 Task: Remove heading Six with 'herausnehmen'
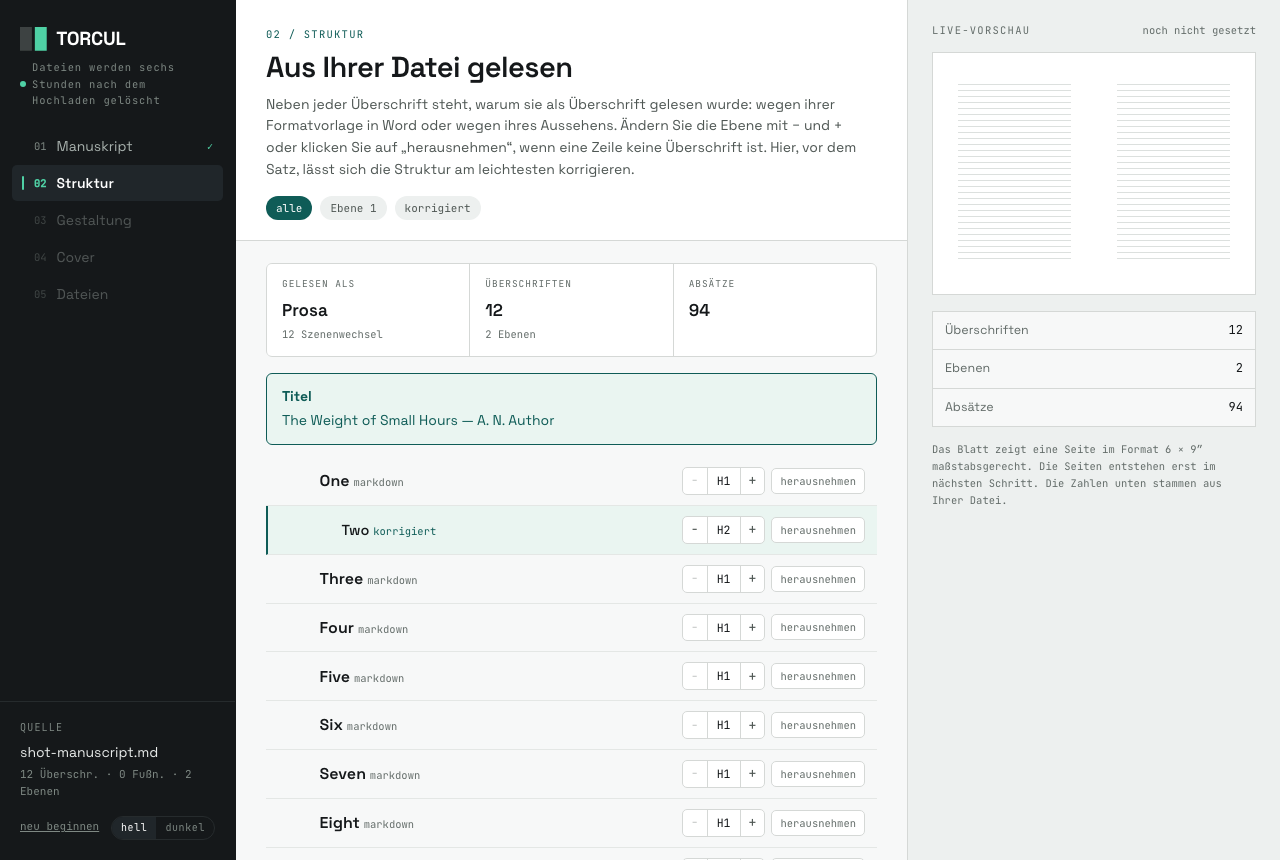pyautogui.click(x=818, y=725)
